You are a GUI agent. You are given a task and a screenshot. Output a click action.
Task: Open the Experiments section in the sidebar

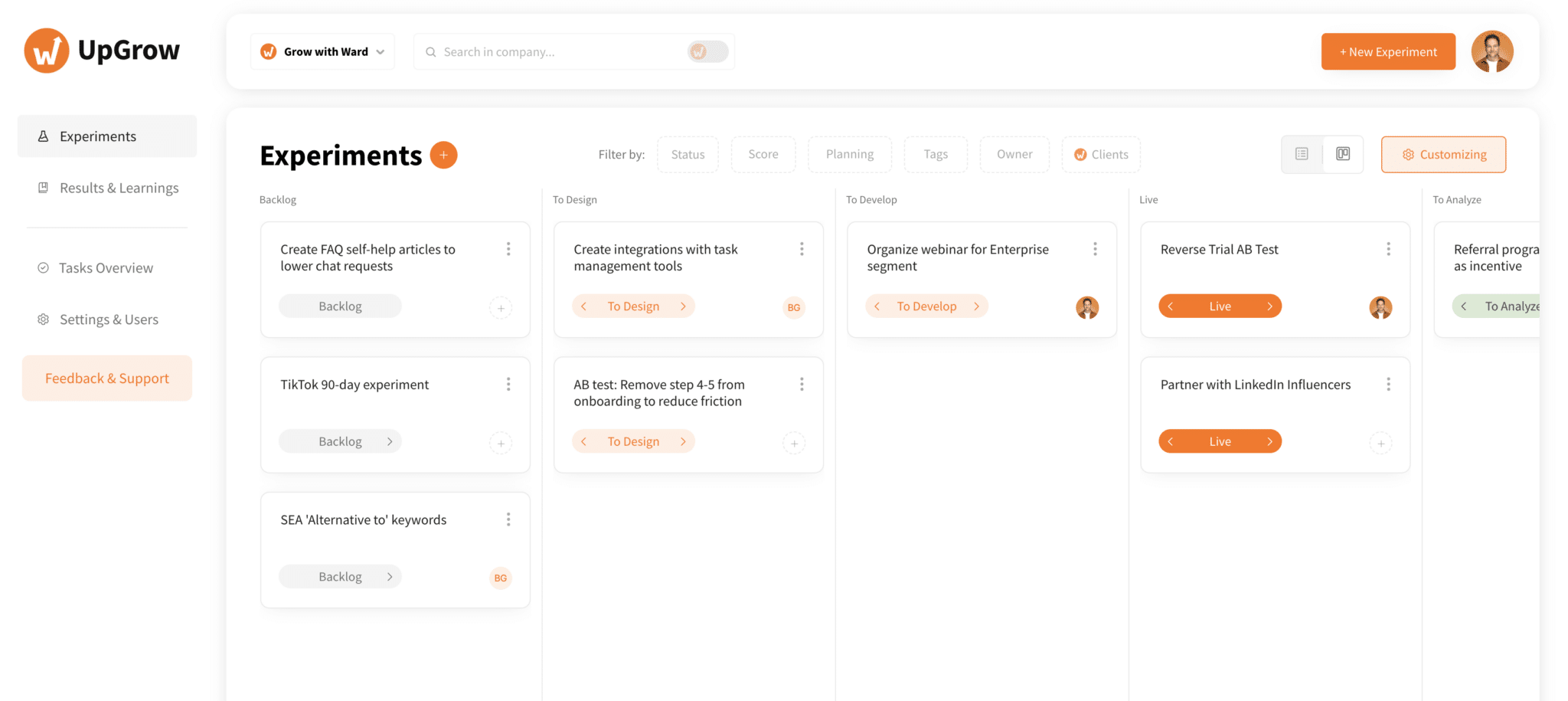pyautogui.click(x=97, y=136)
